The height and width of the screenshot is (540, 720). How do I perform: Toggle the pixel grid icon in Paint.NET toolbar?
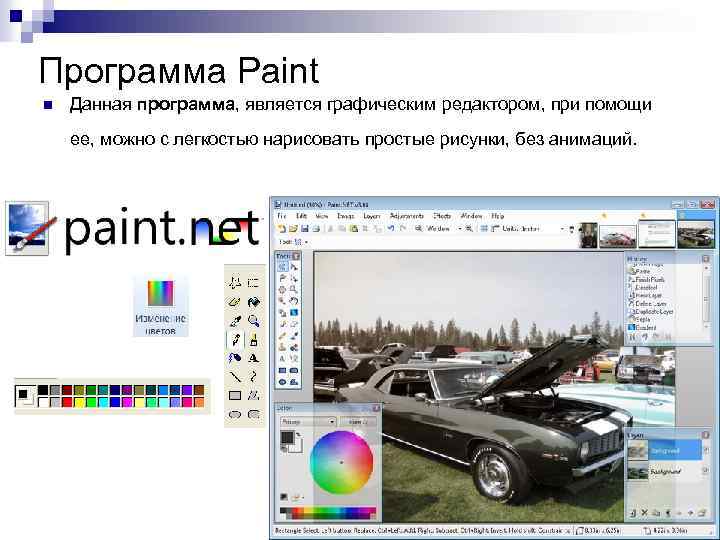click(x=484, y=228)
